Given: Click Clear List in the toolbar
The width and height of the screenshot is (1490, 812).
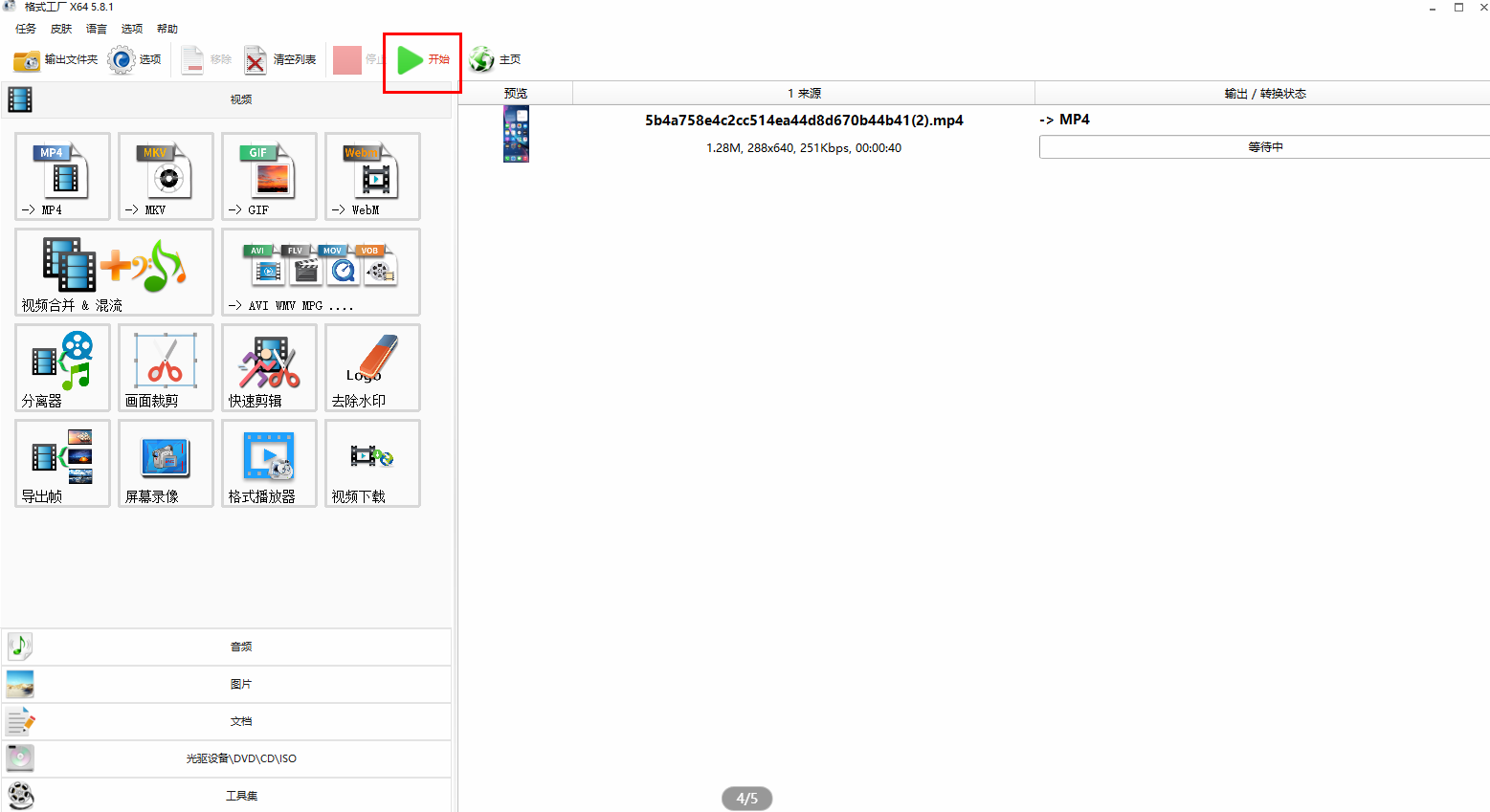Looking at the screenshot, I should (x=280, y=59).
